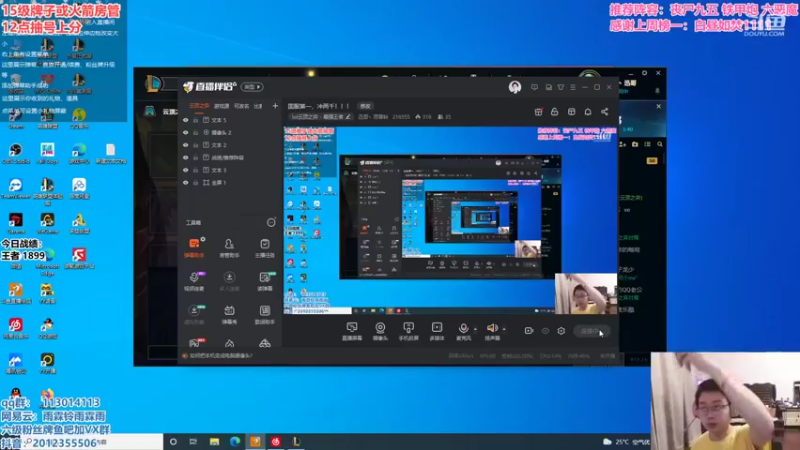The image size is (800, 450).
Task: Click the webcam overlay in the stream preview
Action: click(586, 293)
